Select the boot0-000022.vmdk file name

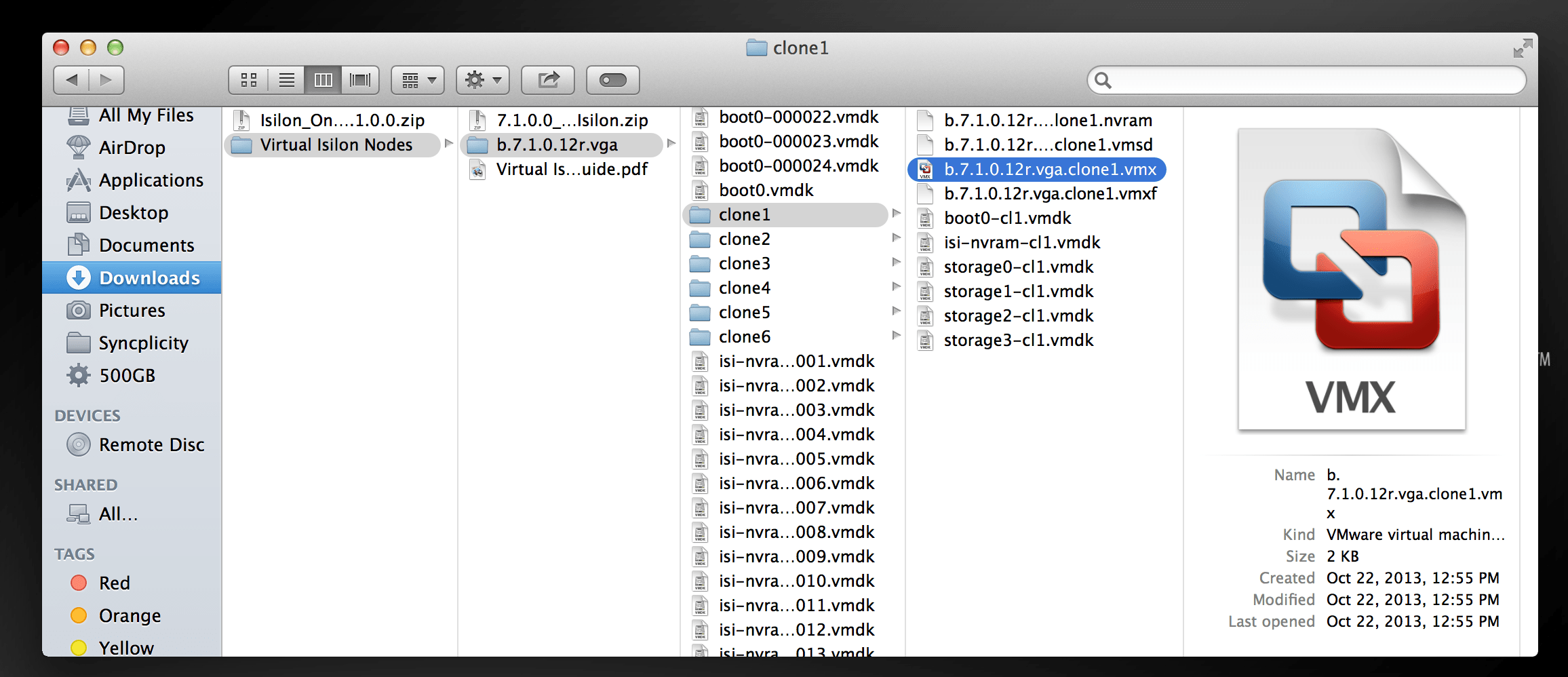(799, 117)
